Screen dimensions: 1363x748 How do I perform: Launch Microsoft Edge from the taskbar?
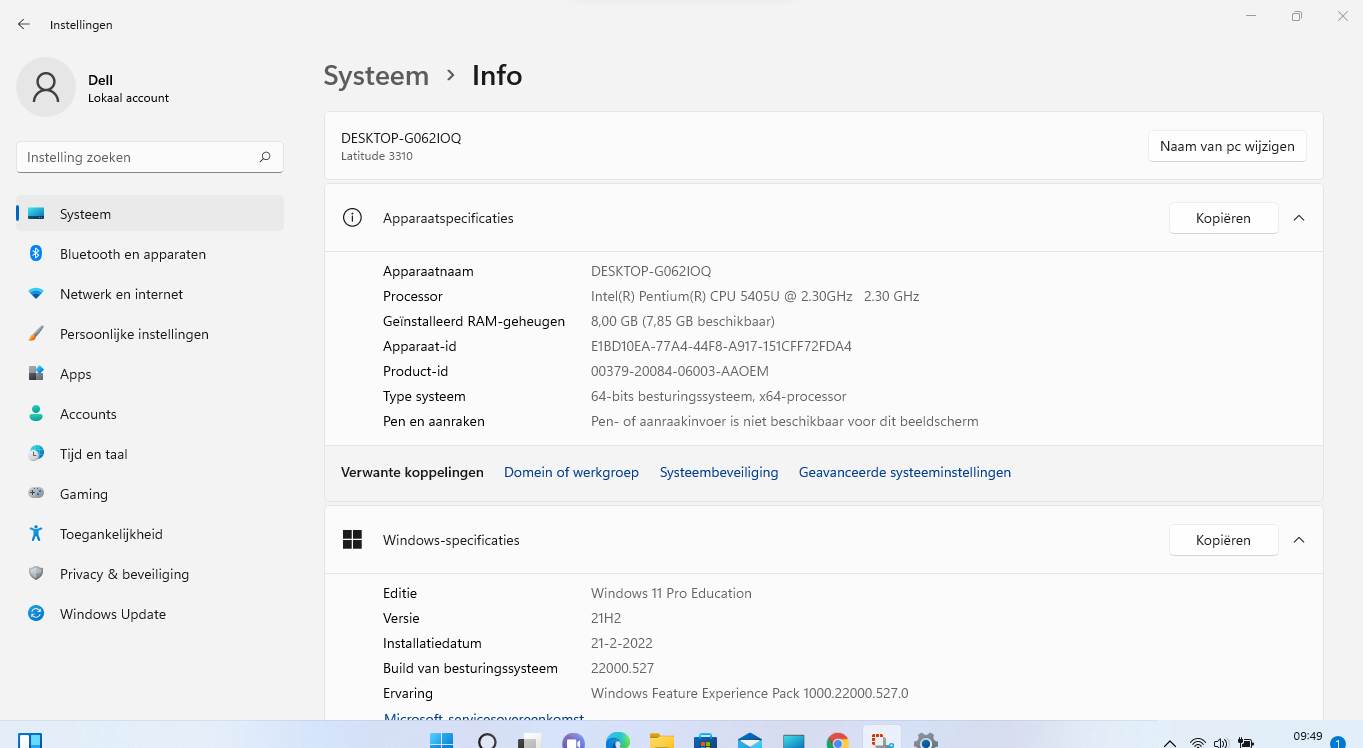click(x=618, y=741)
